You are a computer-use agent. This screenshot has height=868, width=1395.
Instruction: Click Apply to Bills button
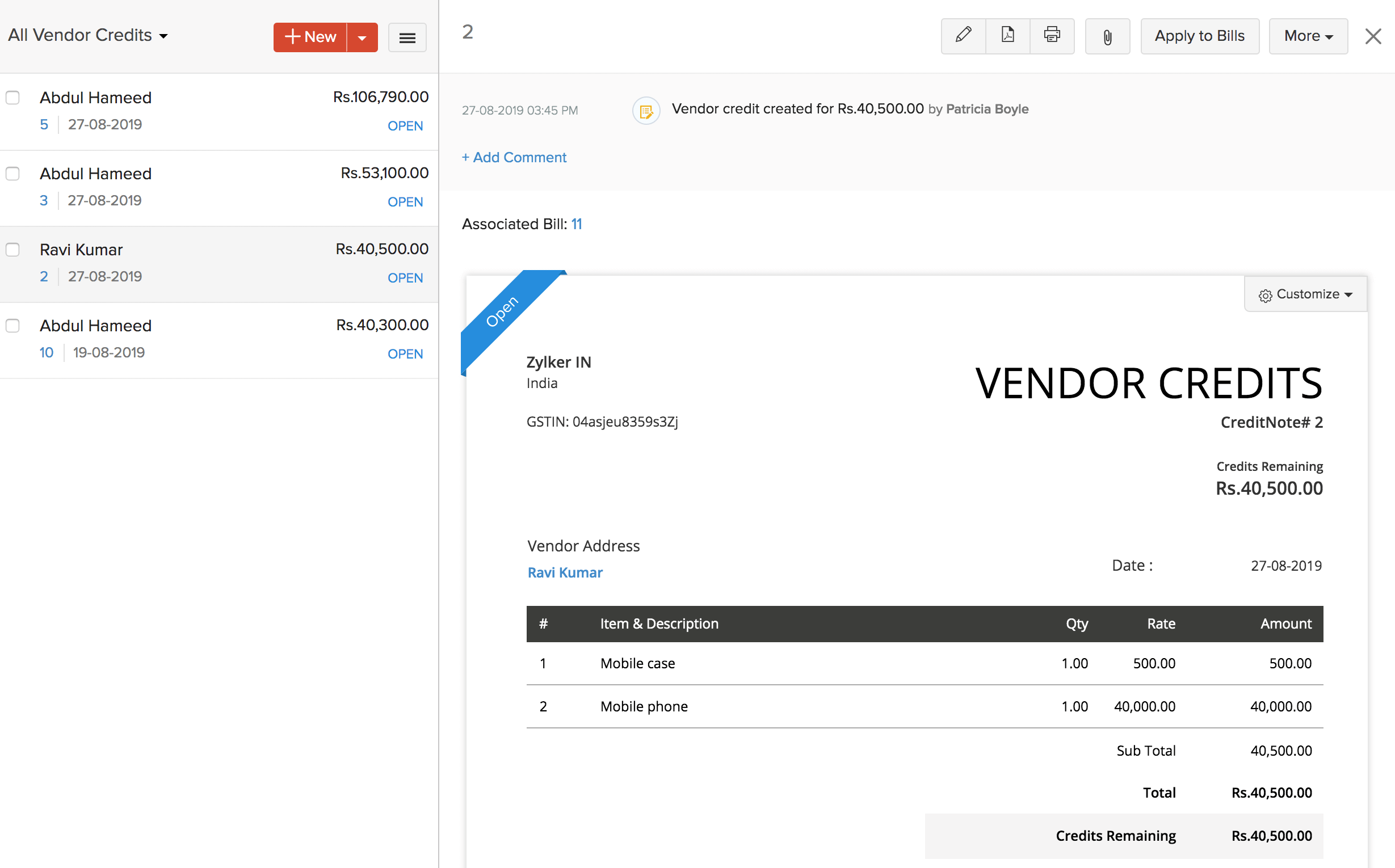tap(1199, 36)
